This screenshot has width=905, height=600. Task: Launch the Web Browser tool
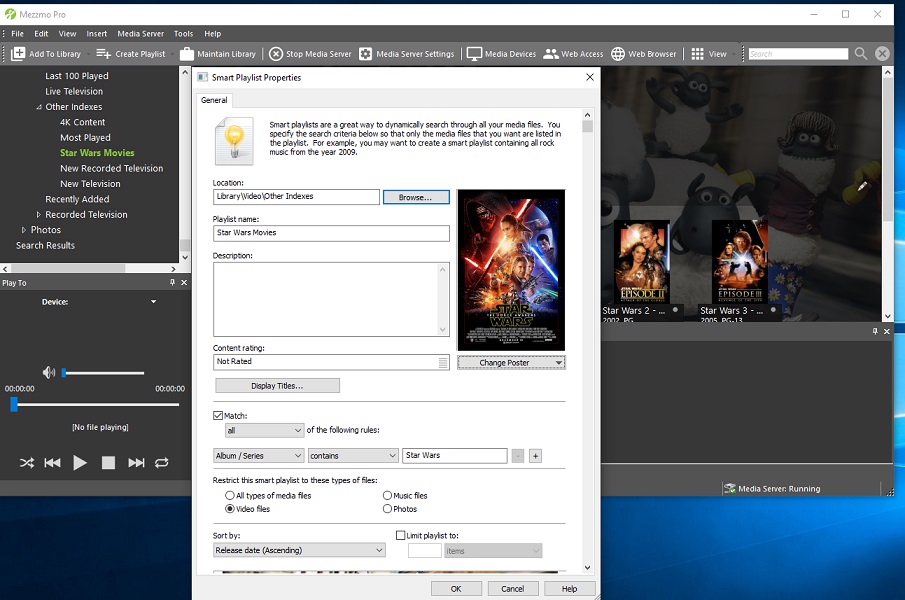(644, 54)
